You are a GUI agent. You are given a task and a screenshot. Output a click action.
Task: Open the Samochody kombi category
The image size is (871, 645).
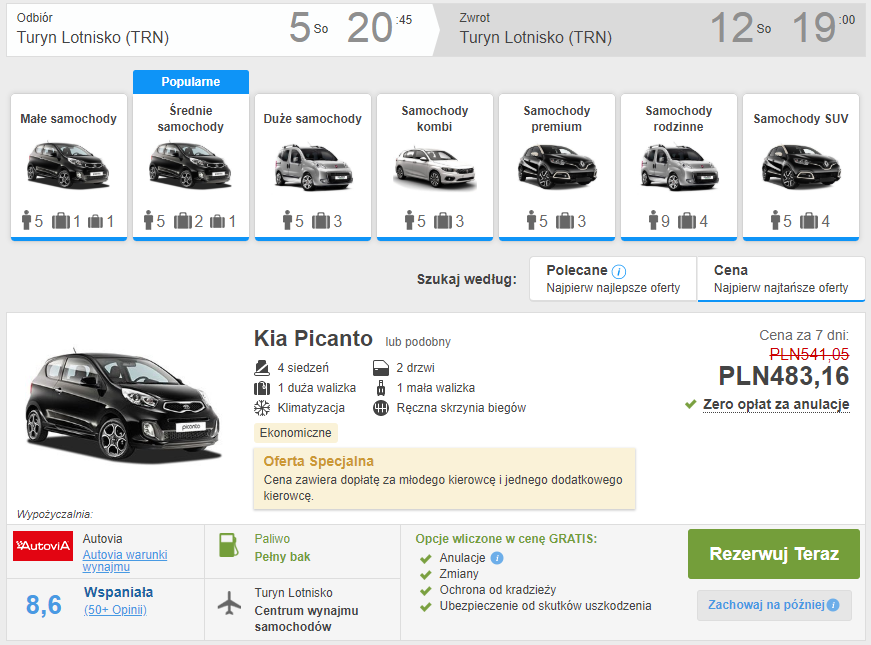point(434,167)
